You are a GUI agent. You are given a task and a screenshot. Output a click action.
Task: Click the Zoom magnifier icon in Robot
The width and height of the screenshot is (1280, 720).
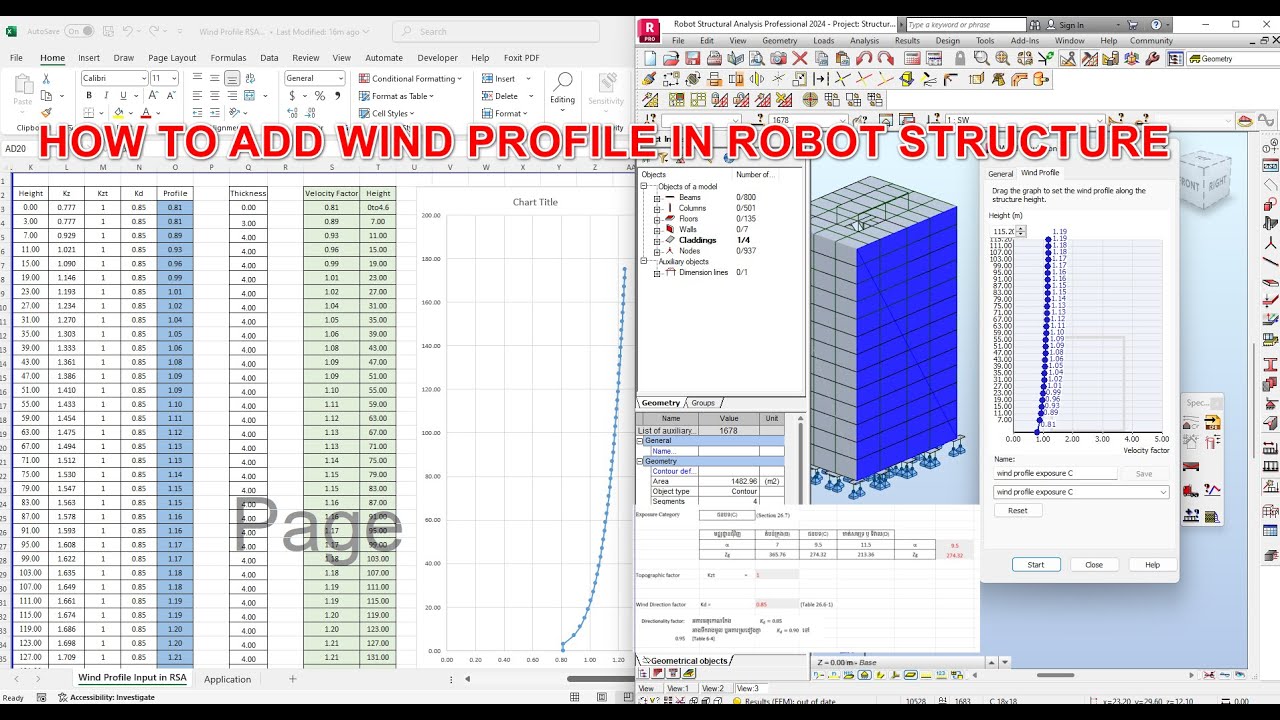[x=982, y=58]
